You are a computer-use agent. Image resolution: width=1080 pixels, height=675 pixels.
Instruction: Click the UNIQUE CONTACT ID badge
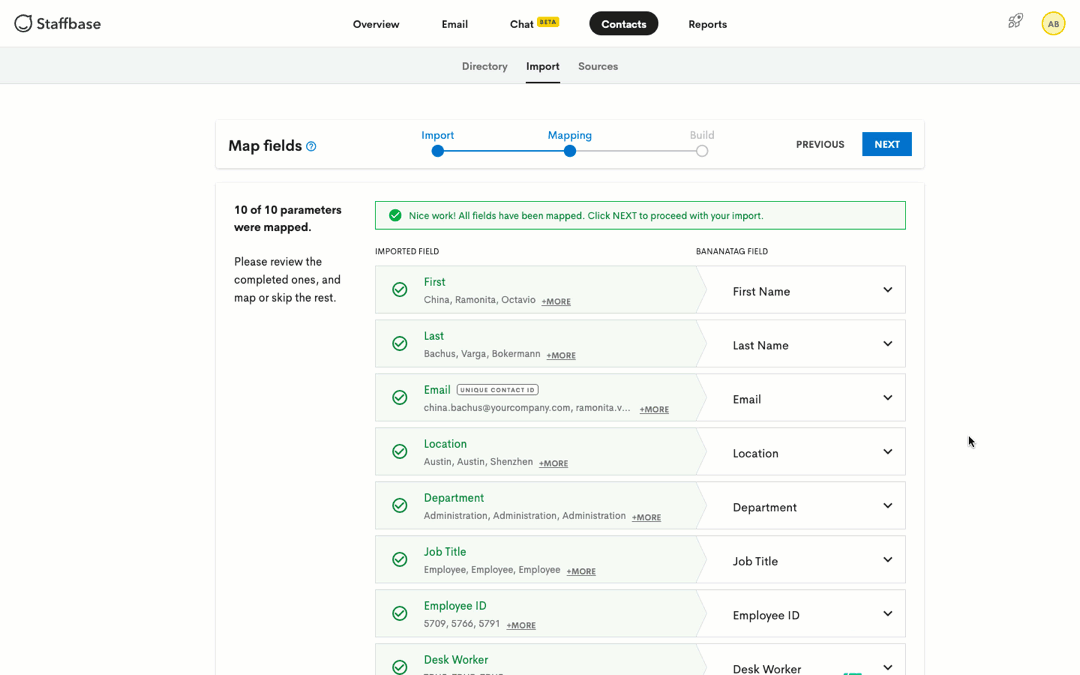[x=497, y=390]
